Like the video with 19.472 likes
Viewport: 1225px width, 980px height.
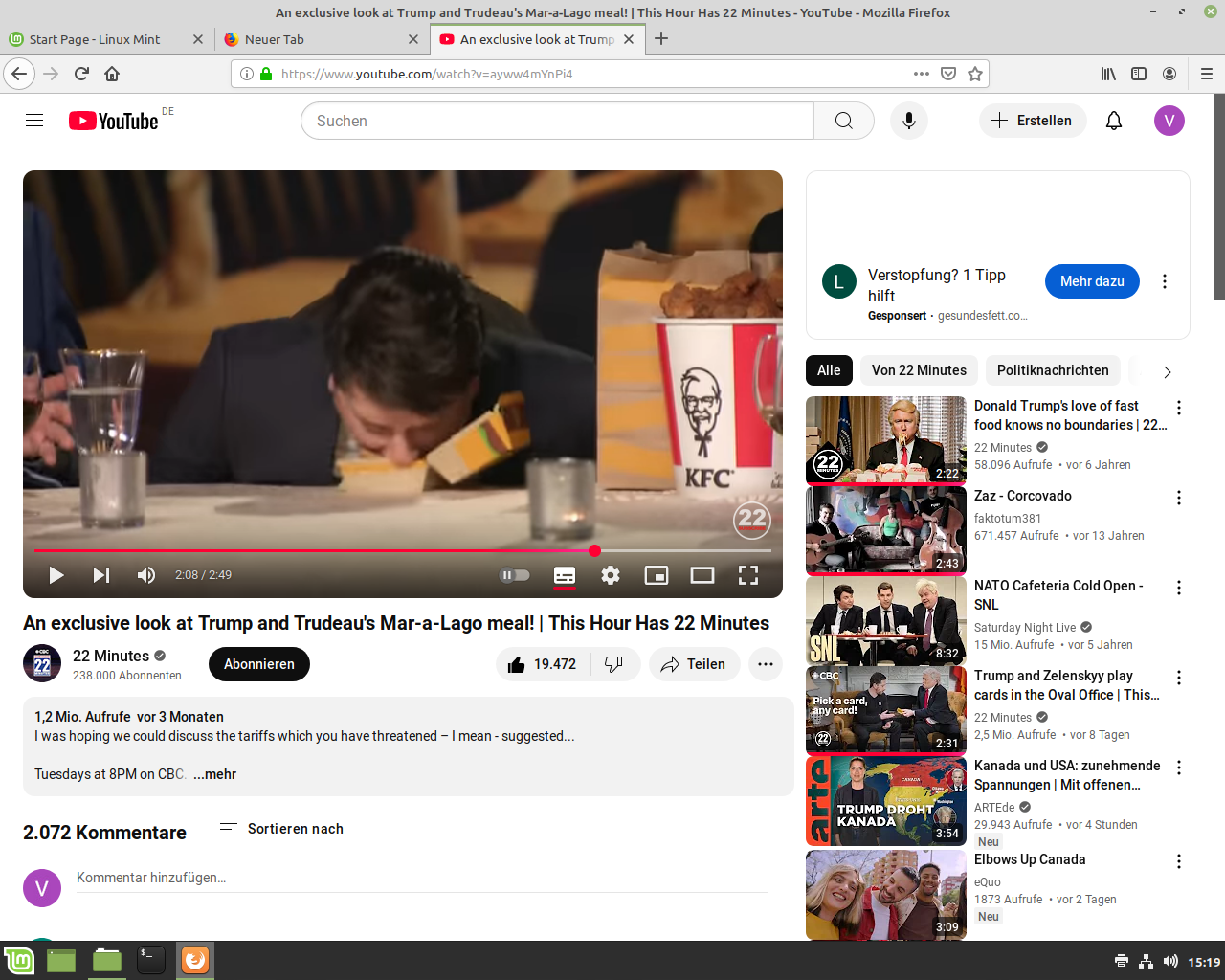543,664
